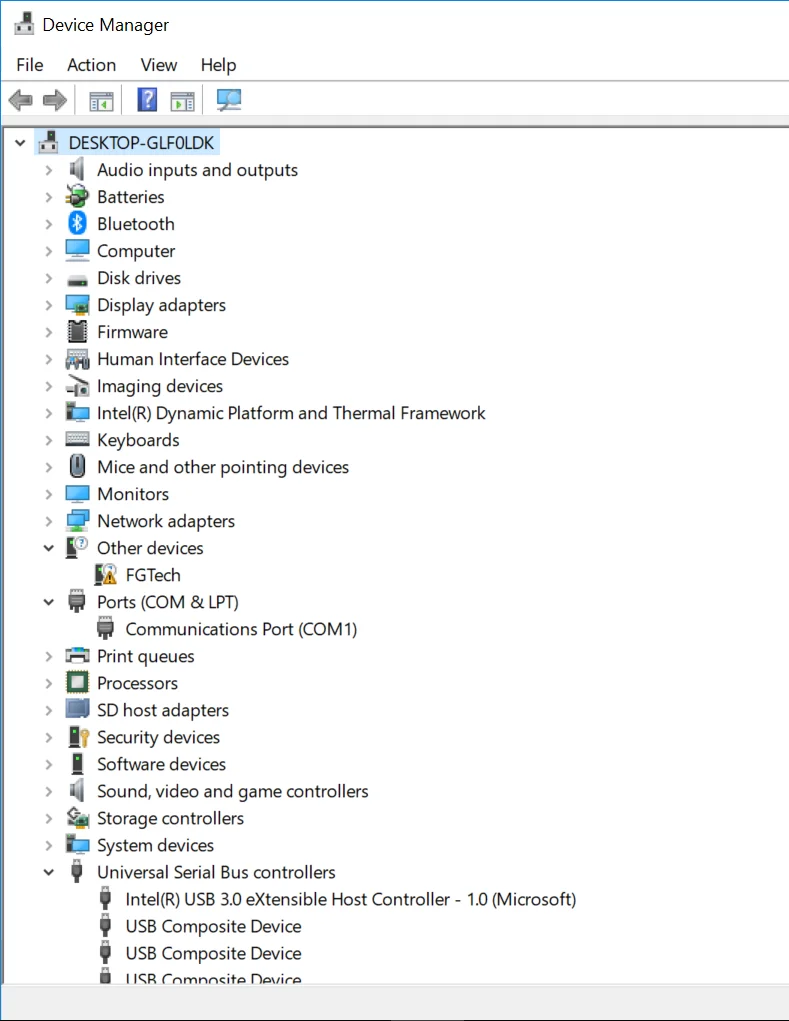789x1021 pixels.
Task: Click the Mice and other pointing devices icon
Action: (x=77, y=466)
